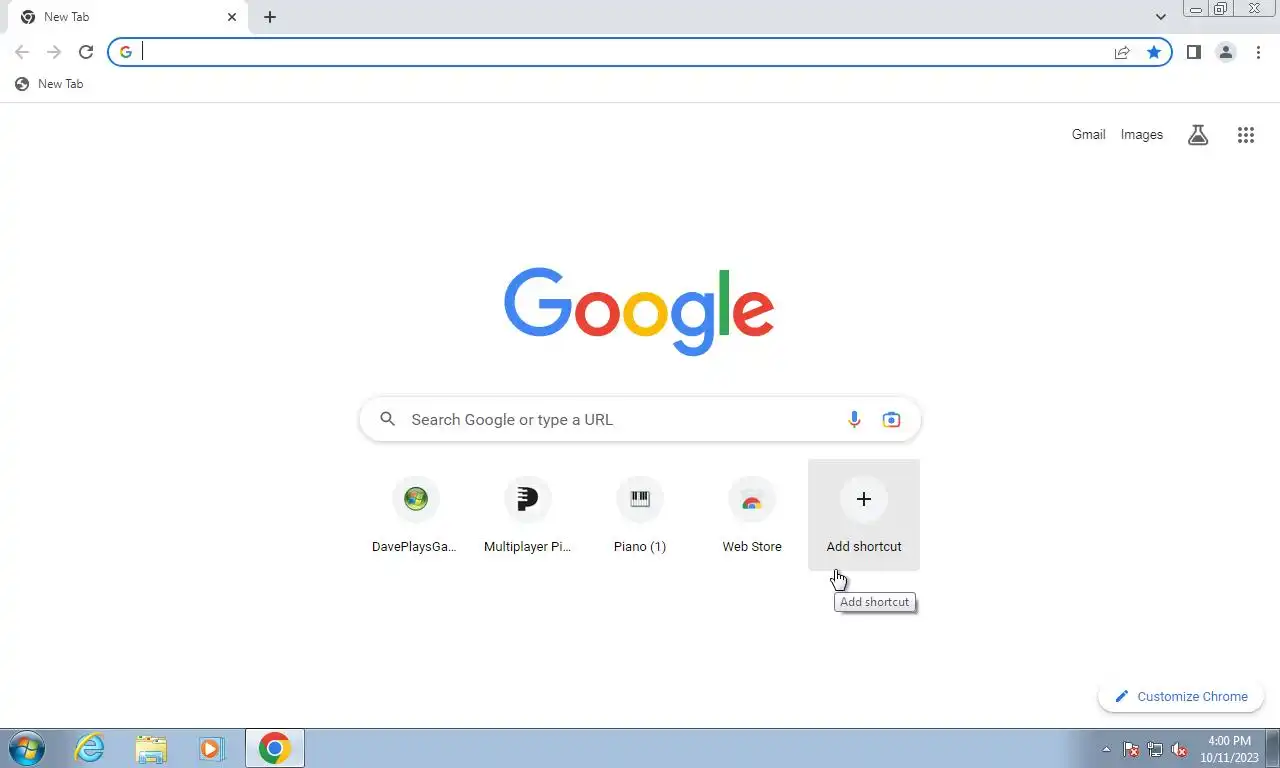
Task: Open the profile avatar menu
Action: click(x=1226, y=52)
